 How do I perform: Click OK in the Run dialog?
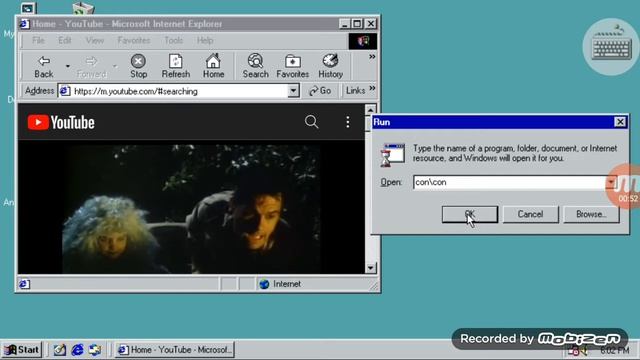click(x=470, y=214)
